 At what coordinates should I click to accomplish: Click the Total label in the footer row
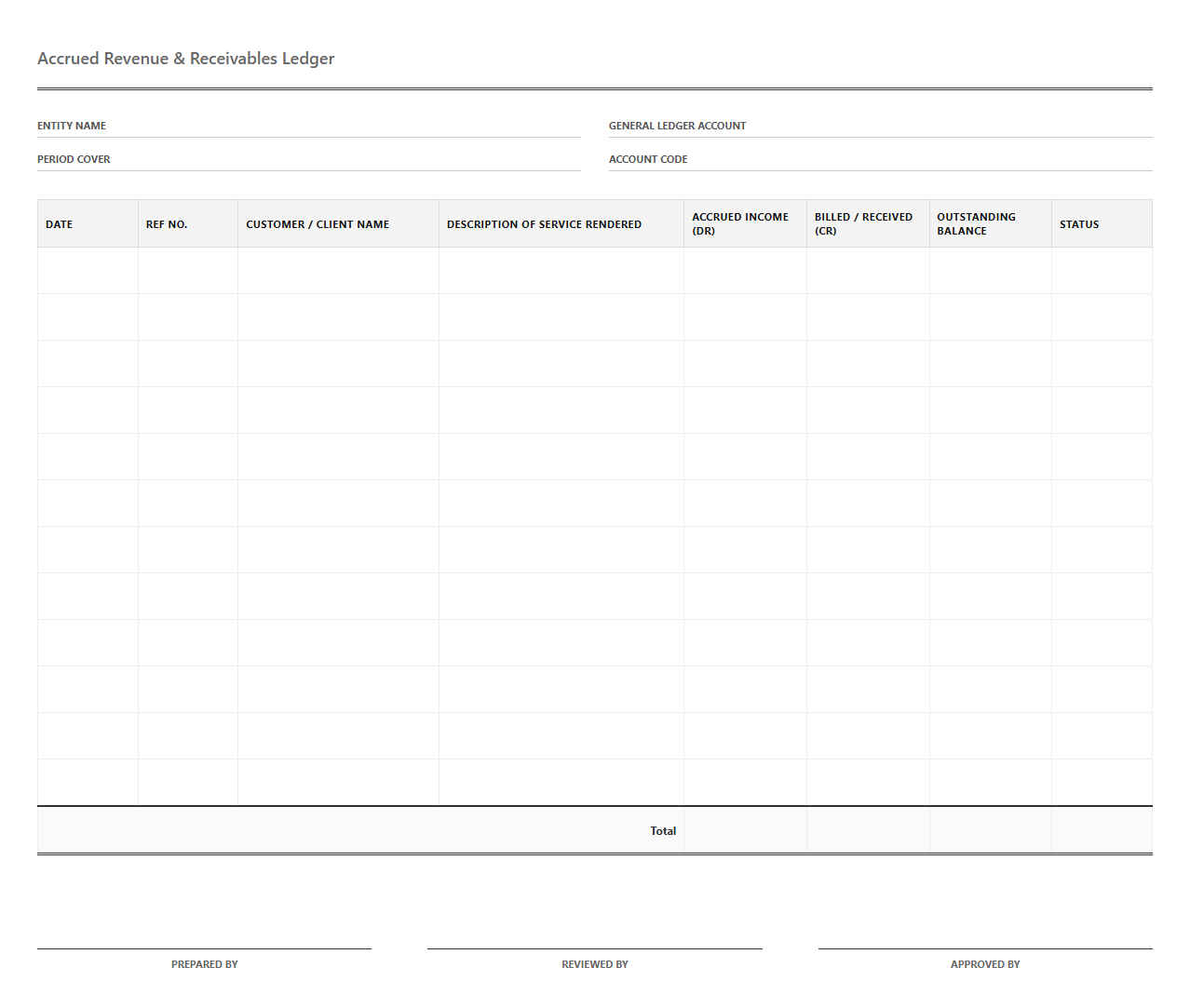click(663, 831)
